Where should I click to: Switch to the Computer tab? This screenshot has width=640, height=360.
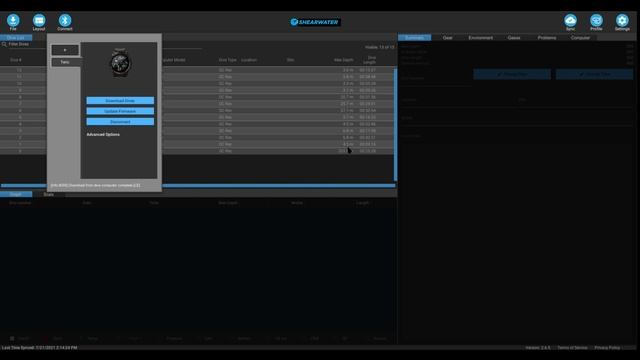pyautogui.click(x=580, y=38)
